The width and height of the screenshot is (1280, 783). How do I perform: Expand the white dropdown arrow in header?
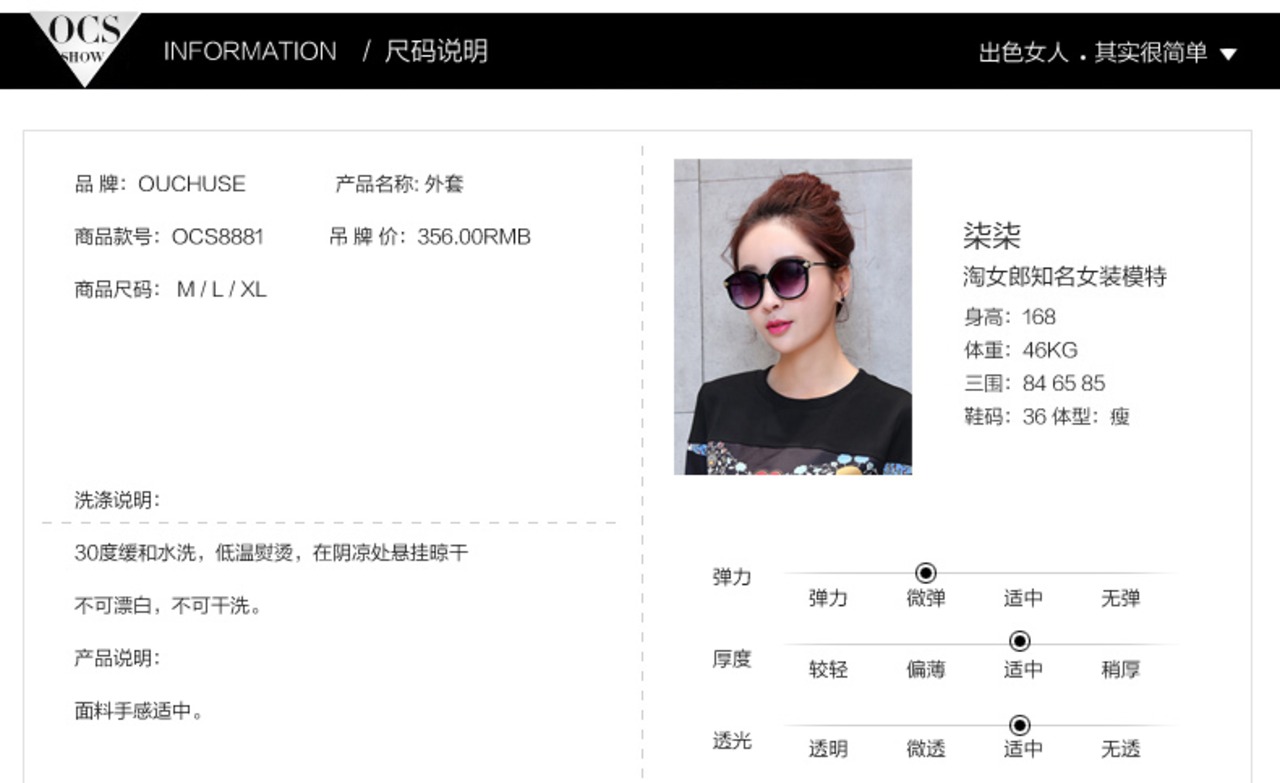tap(1228, 54)
